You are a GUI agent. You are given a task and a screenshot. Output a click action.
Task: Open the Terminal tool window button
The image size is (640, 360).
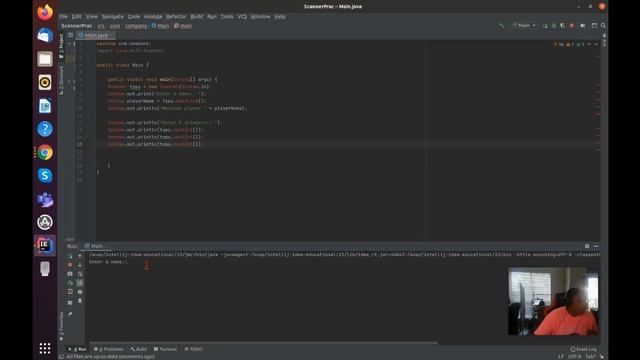pos(165,349)
